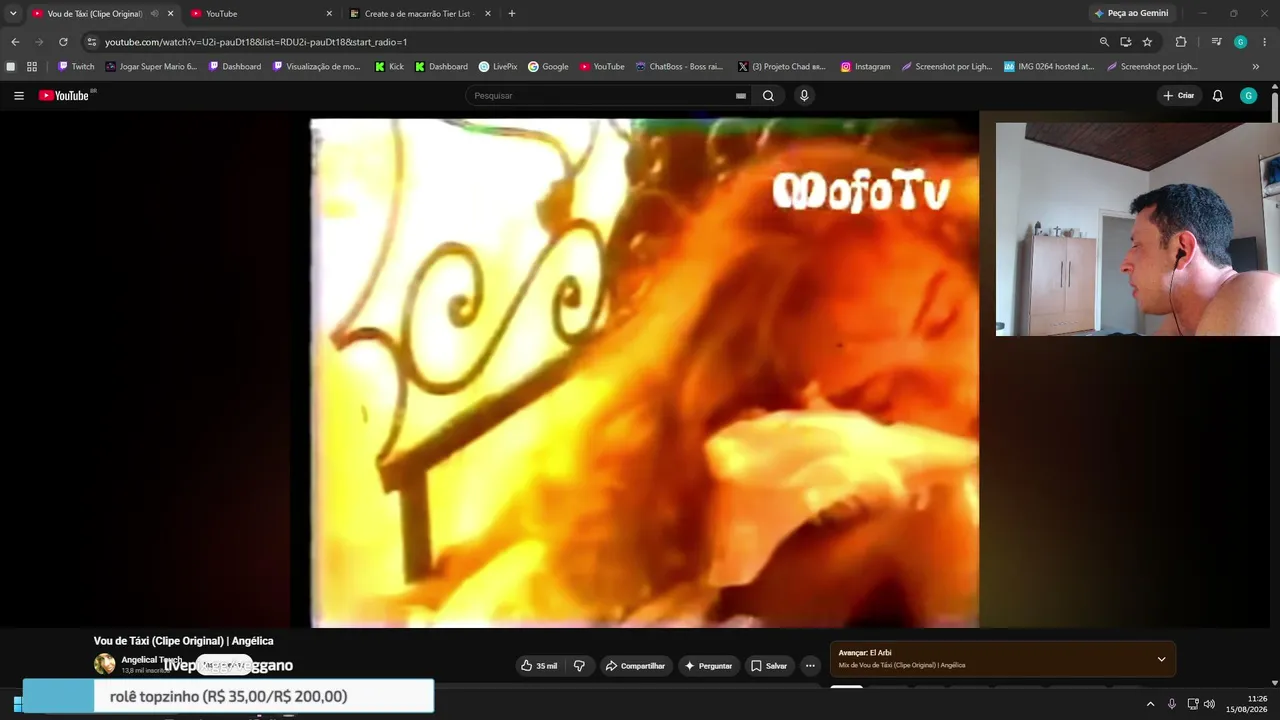This screenshot has width=1280, height=720.
Task: Mute the tab via the audio icon
Action: pyautogui.click(x=154, y=14)
